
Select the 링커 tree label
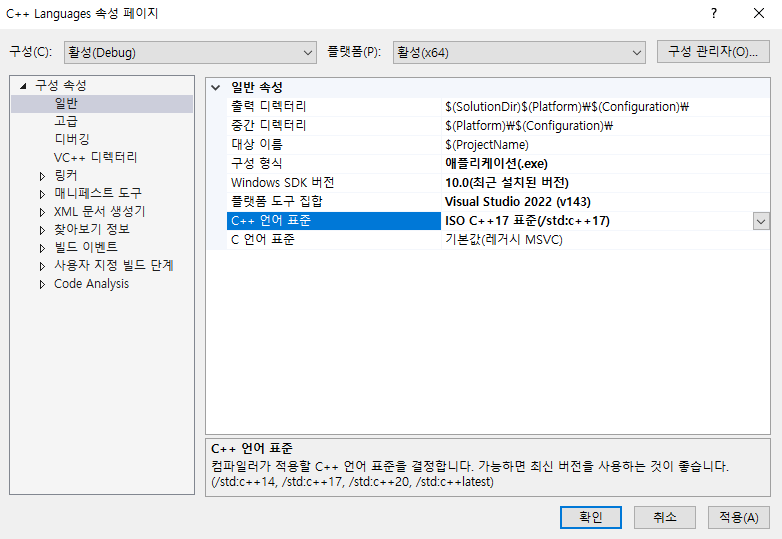pos(66,176)
